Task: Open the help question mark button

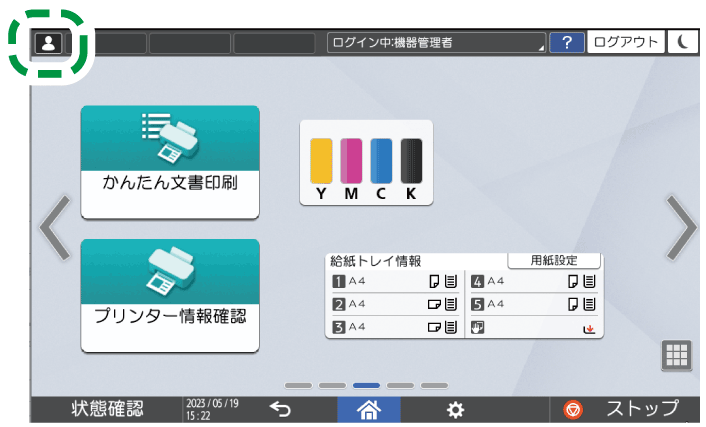Action: [567, 43]
